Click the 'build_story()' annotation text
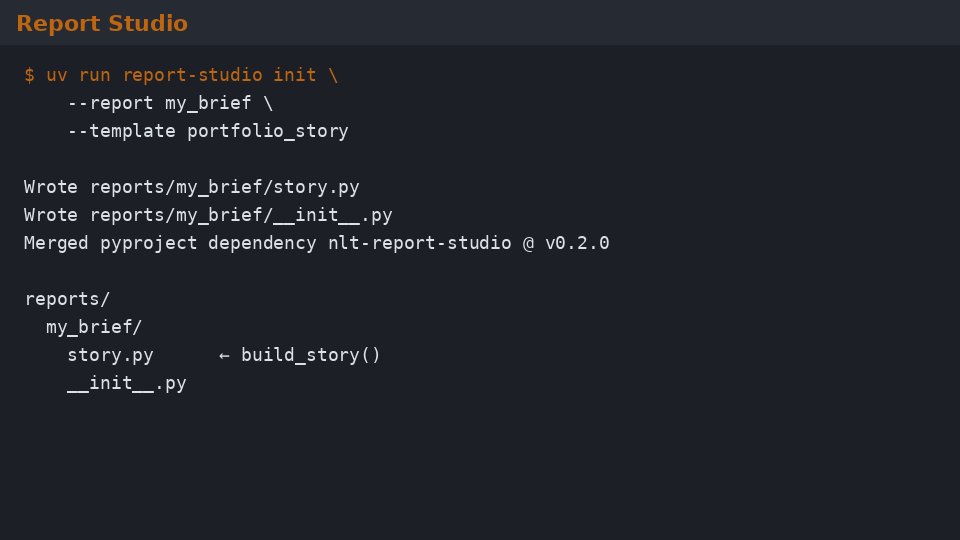Image resolution: width=960 pixels, height=540 pixels. coord(311,355)
